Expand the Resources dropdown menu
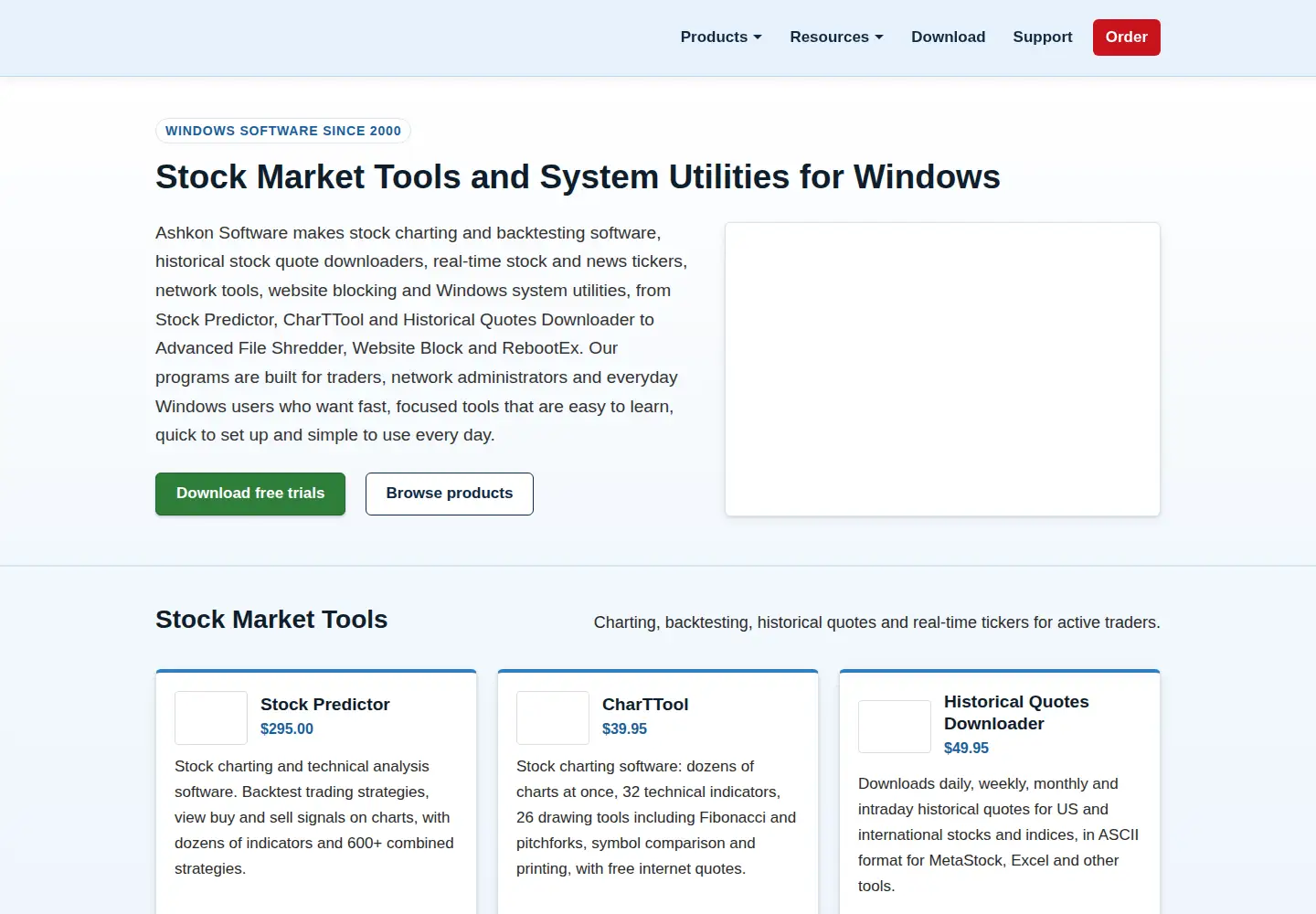Screen dimensions: 1316x914 pos(836,37)
